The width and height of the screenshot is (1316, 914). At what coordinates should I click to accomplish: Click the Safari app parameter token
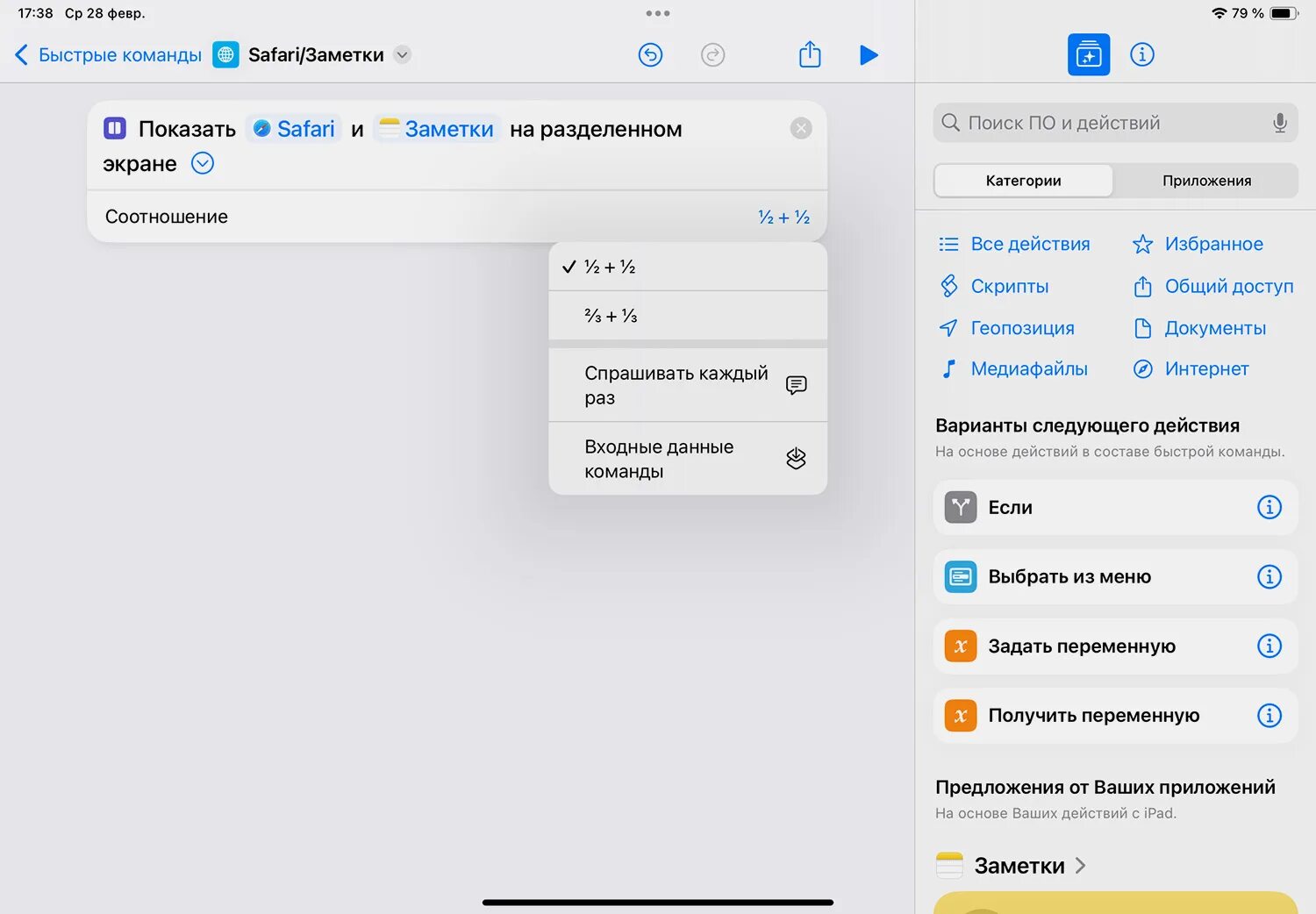[294, 129]
